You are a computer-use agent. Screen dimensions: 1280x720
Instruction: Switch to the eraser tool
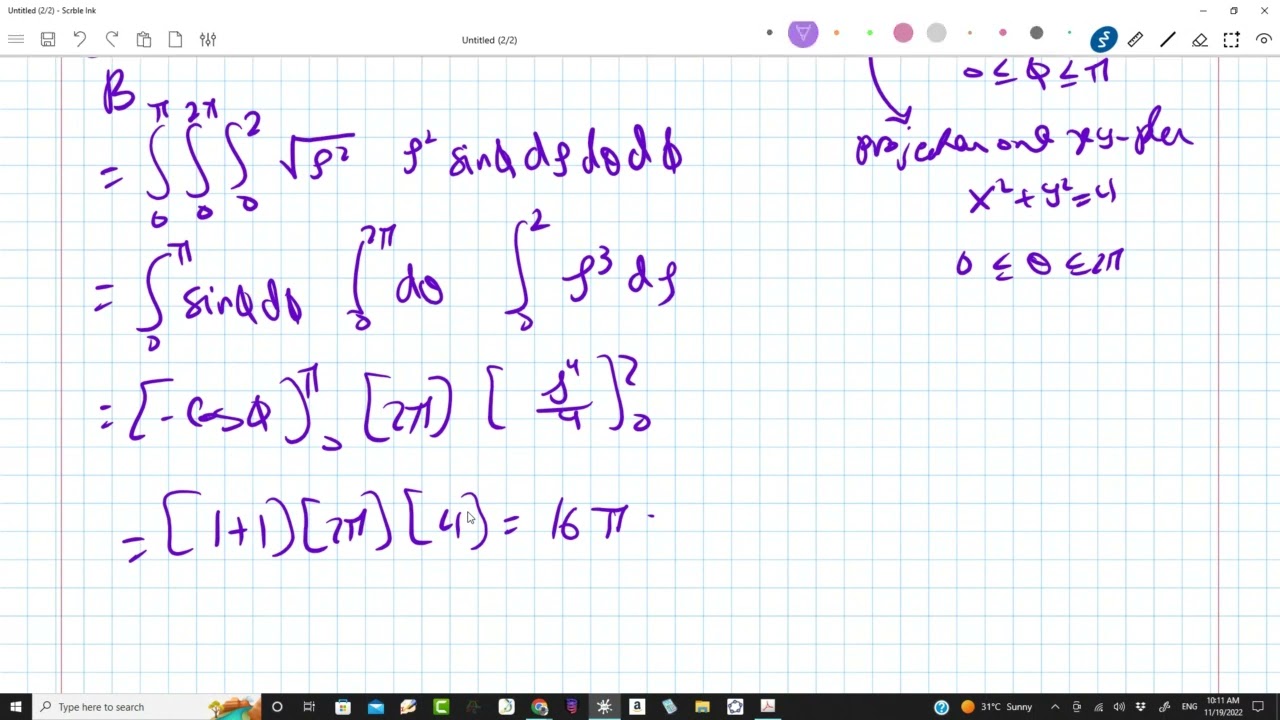[x=1199, y=39]
